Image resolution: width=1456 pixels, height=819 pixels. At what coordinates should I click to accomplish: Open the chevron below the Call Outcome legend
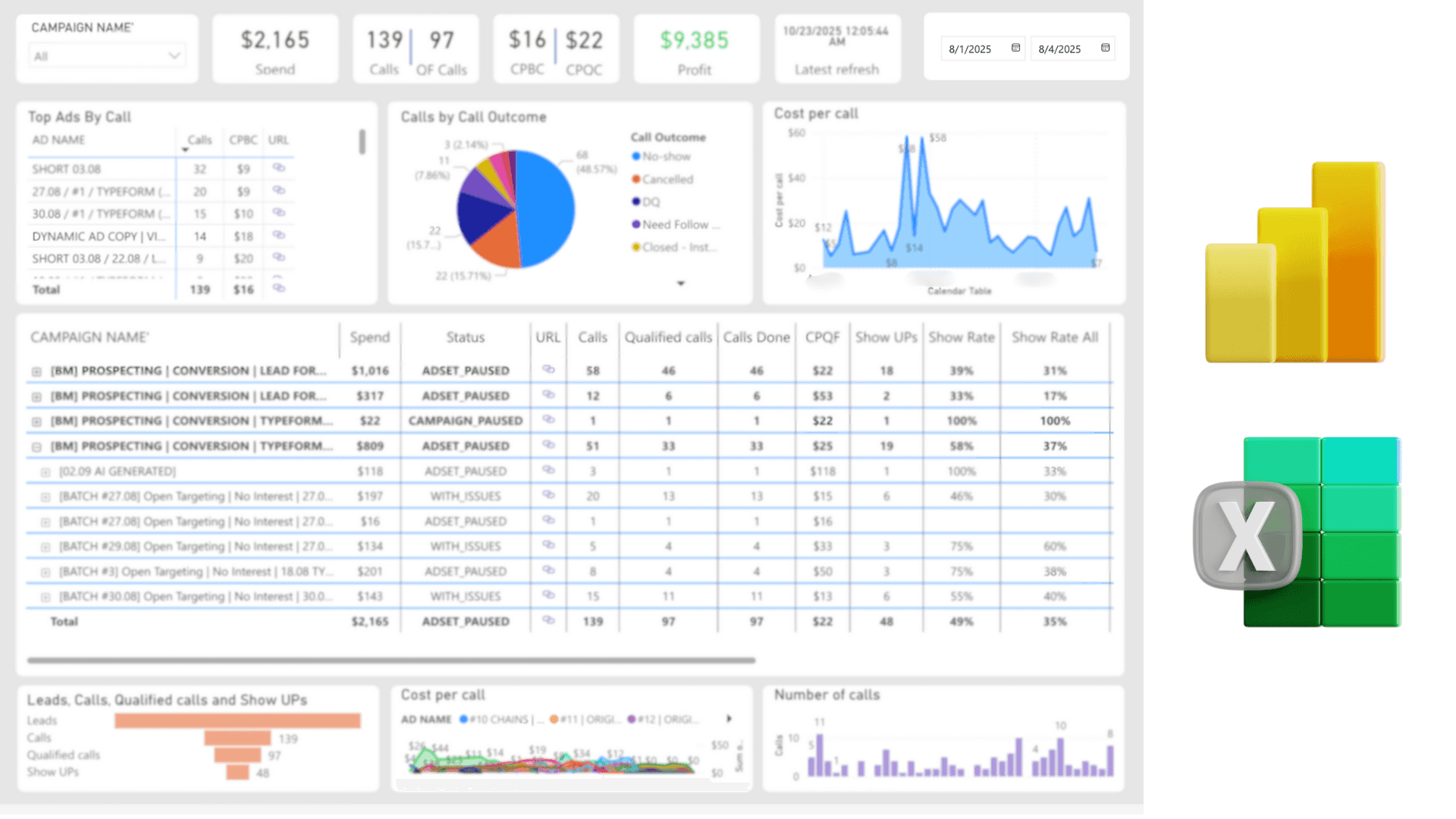point(680,283)
